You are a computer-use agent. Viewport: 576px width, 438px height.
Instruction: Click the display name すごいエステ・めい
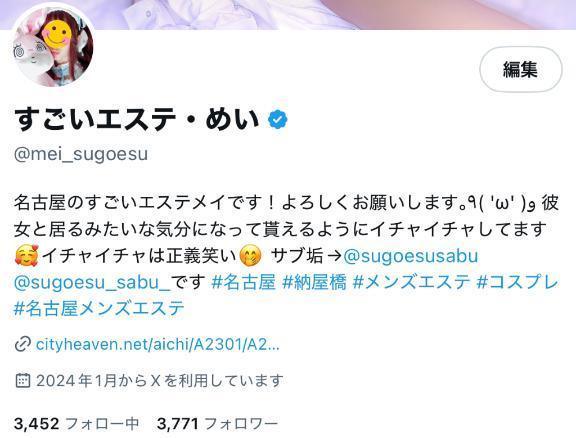137,119
